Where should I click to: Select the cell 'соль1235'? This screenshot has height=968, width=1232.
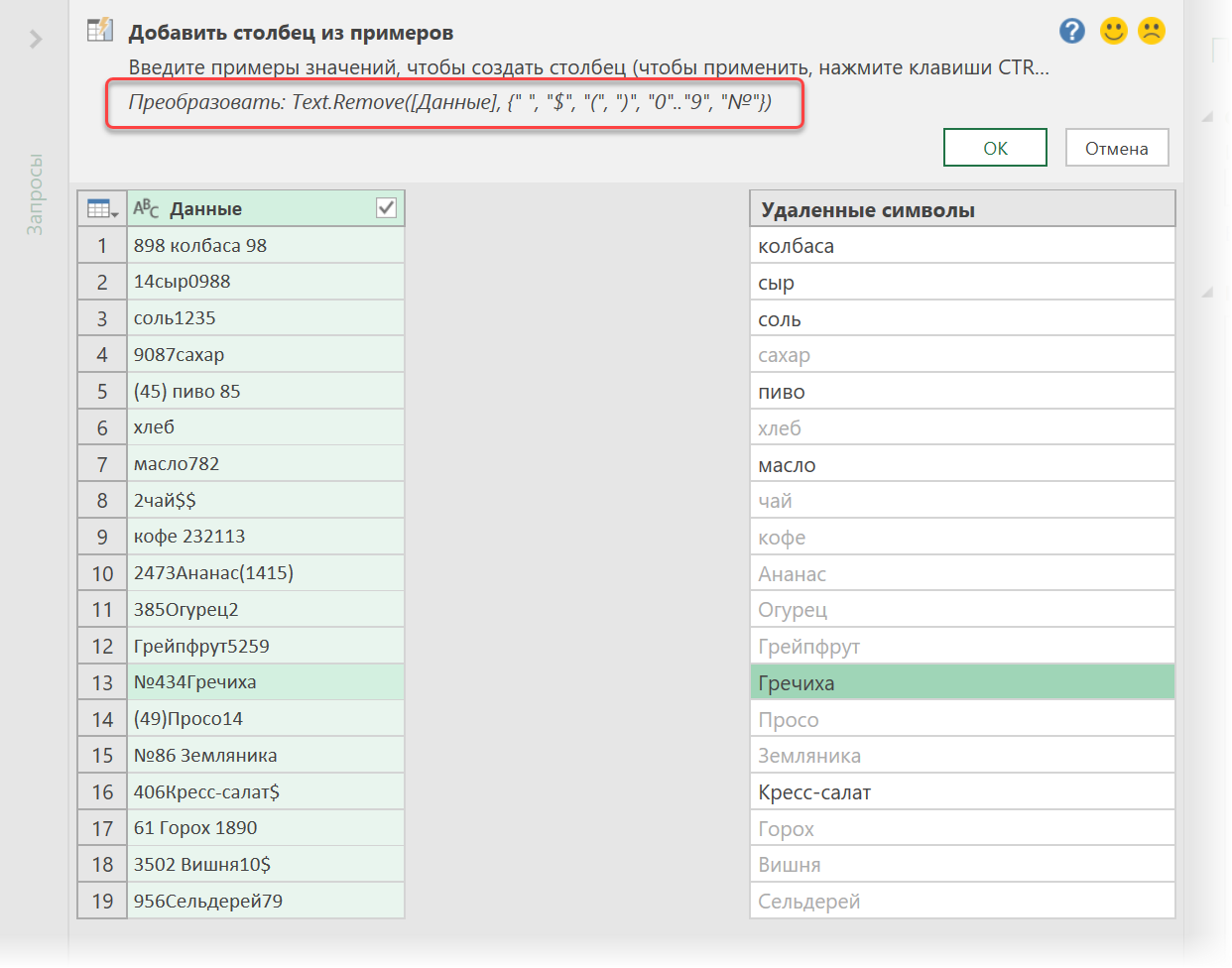click(266, 318)
